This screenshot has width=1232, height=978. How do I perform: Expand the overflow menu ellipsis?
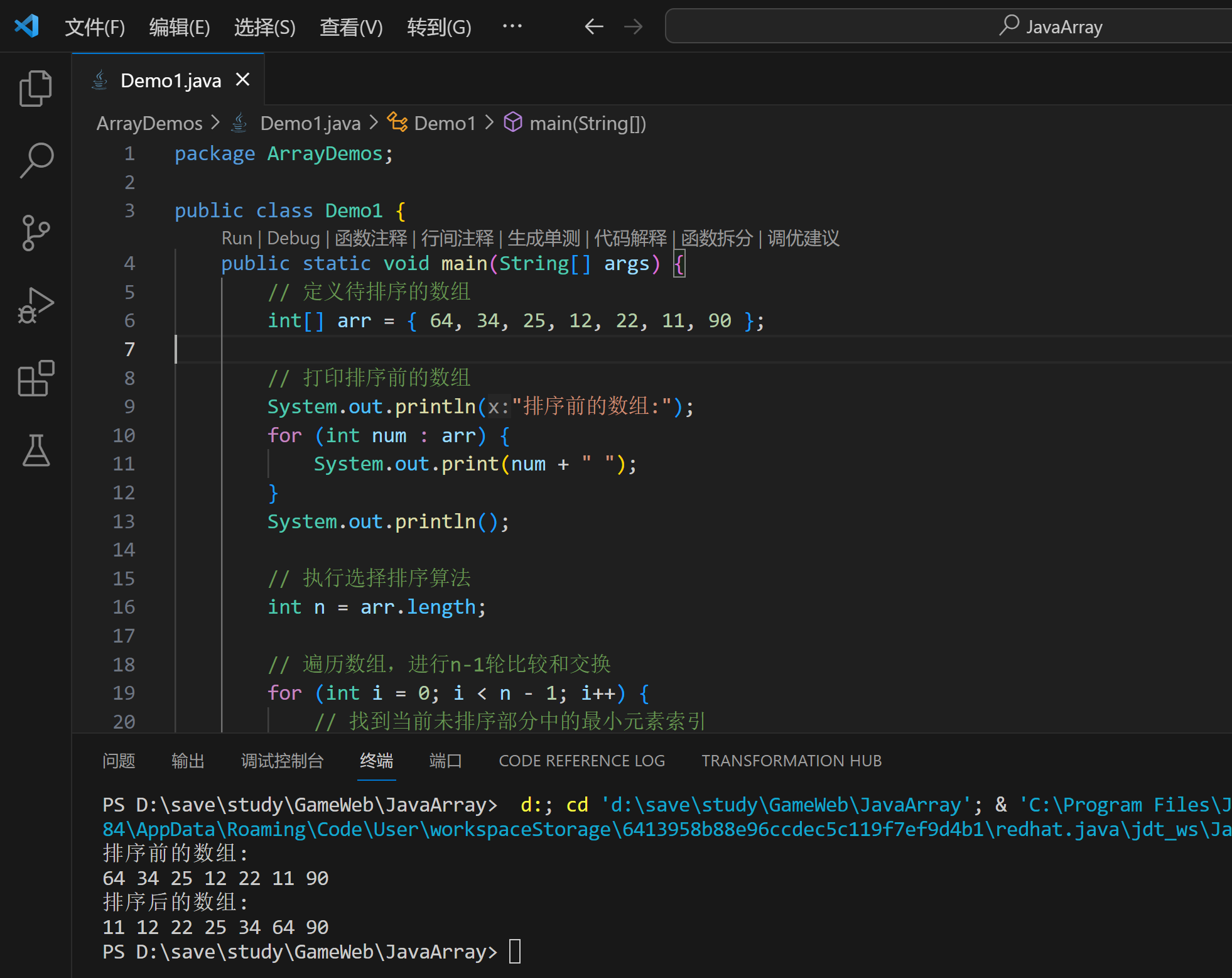pyautogui.click(x=512, y=26)
